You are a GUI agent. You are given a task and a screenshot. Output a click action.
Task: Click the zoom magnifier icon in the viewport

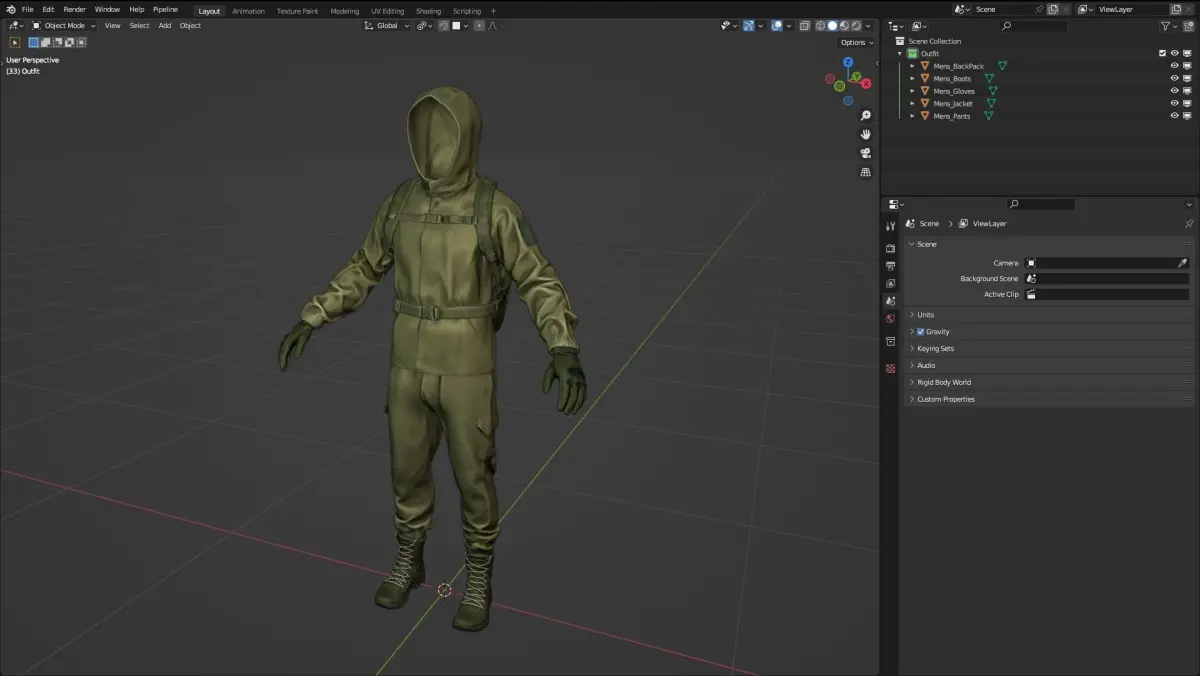[865, 116]
